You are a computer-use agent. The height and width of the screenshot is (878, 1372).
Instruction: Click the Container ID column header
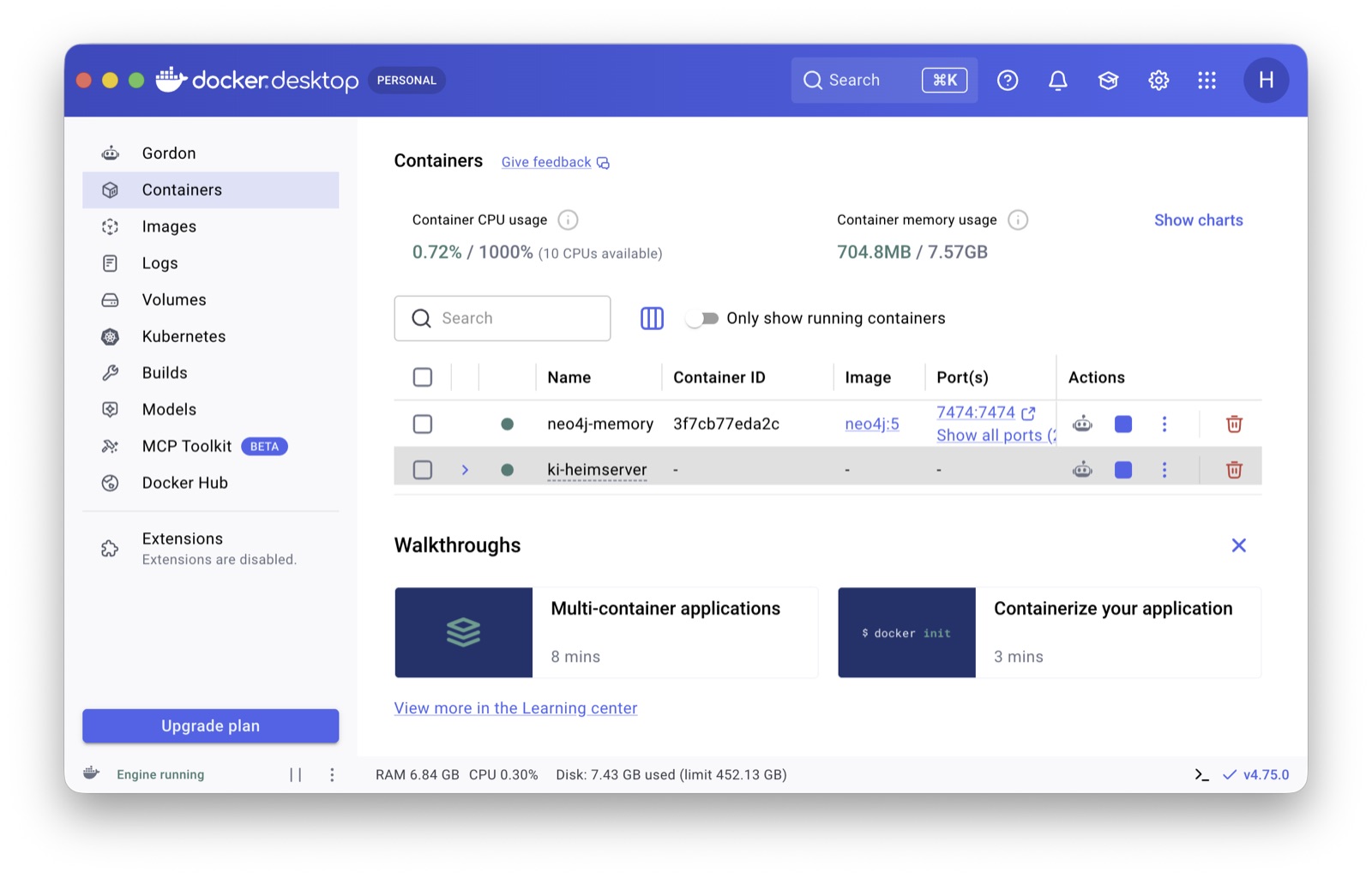click(x=719, y=377)
